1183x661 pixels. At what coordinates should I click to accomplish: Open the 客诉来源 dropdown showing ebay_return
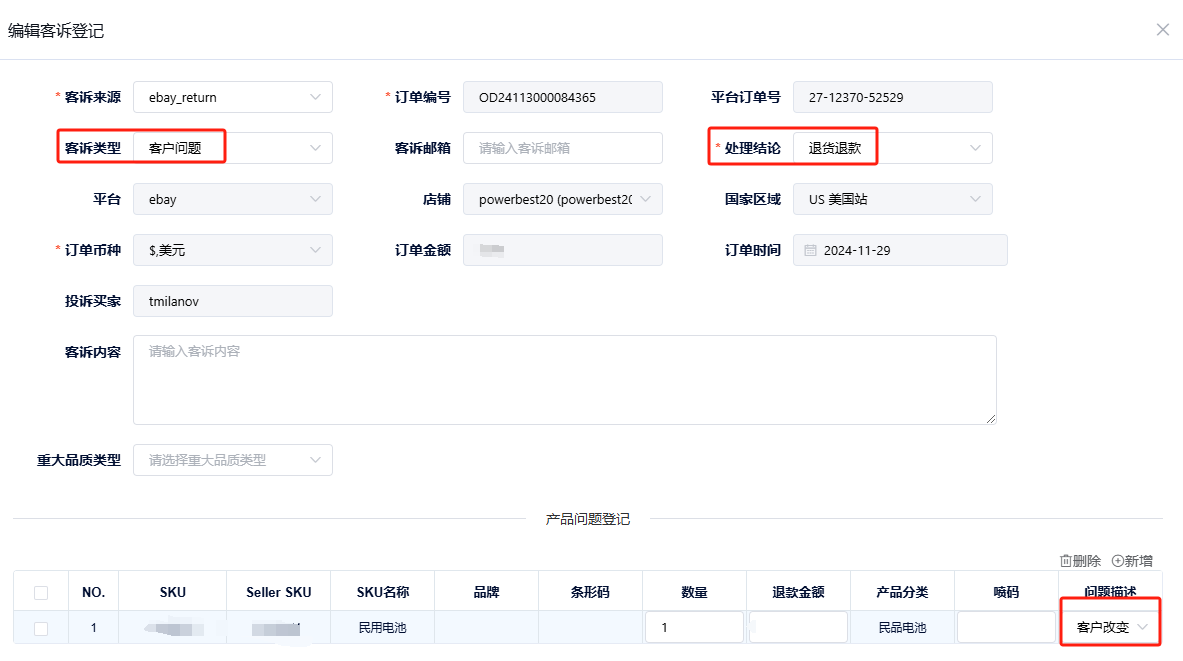[x=232, y=97]
